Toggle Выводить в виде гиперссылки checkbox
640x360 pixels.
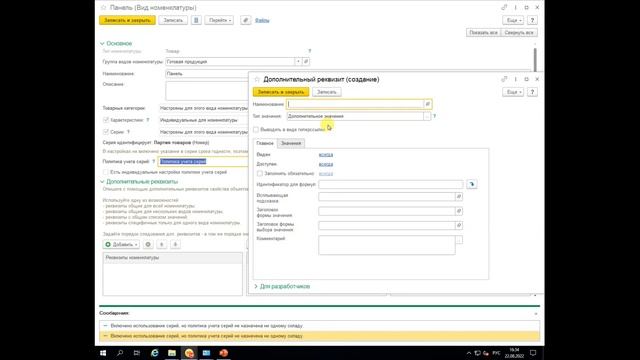coord(256,129)
